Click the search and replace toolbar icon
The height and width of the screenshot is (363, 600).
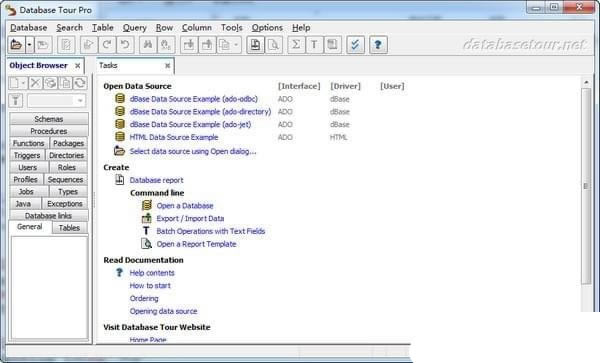pos(166,45)
